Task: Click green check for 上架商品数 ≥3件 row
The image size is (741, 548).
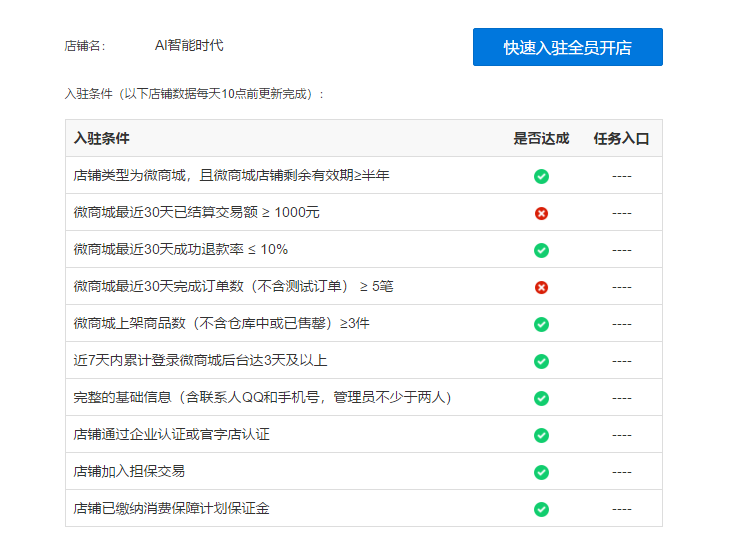Action: point(541,325)
